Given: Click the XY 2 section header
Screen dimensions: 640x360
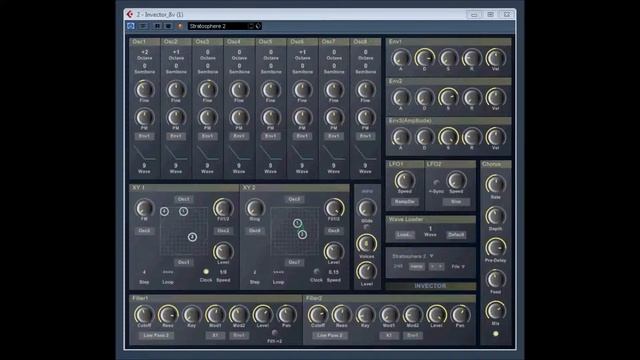Looking at the screenshot, I should [x=295, y=188].
